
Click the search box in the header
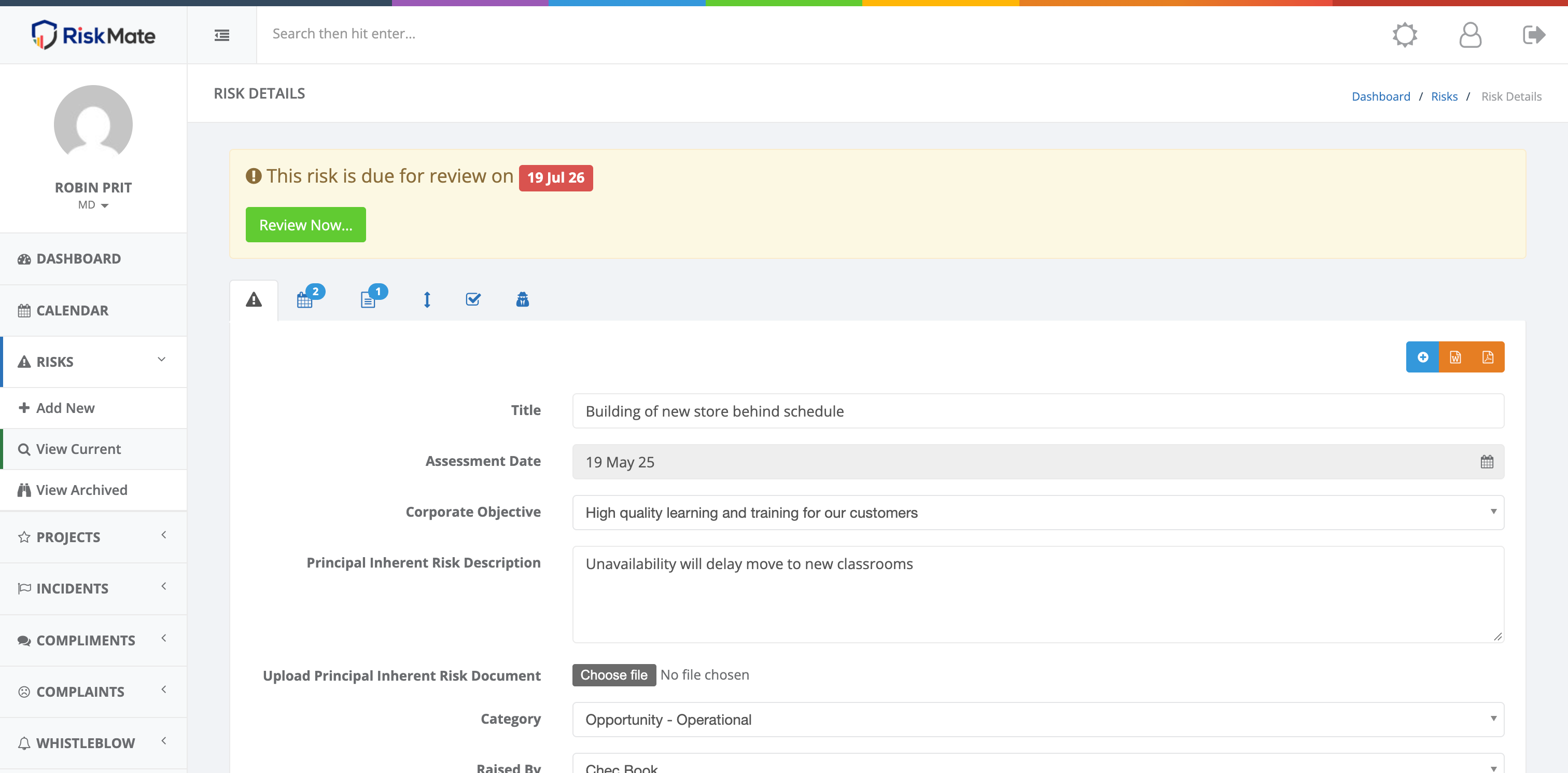pyautogui.click(x=816, y=34)
